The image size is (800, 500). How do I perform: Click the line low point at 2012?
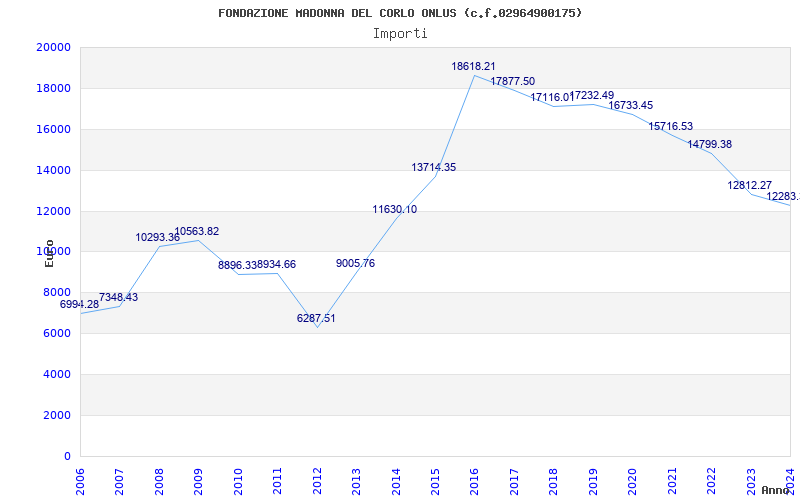pos(317,327)
